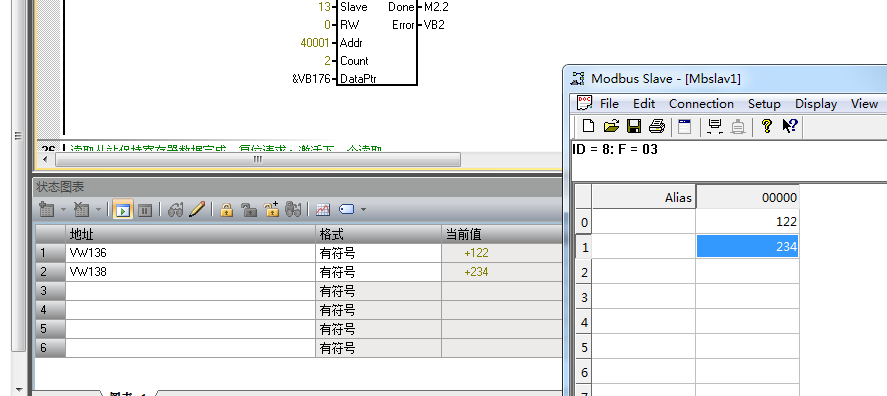Click the pause chart status button
The height and width of the screenshot is (396, 887).
pos(145,210)
